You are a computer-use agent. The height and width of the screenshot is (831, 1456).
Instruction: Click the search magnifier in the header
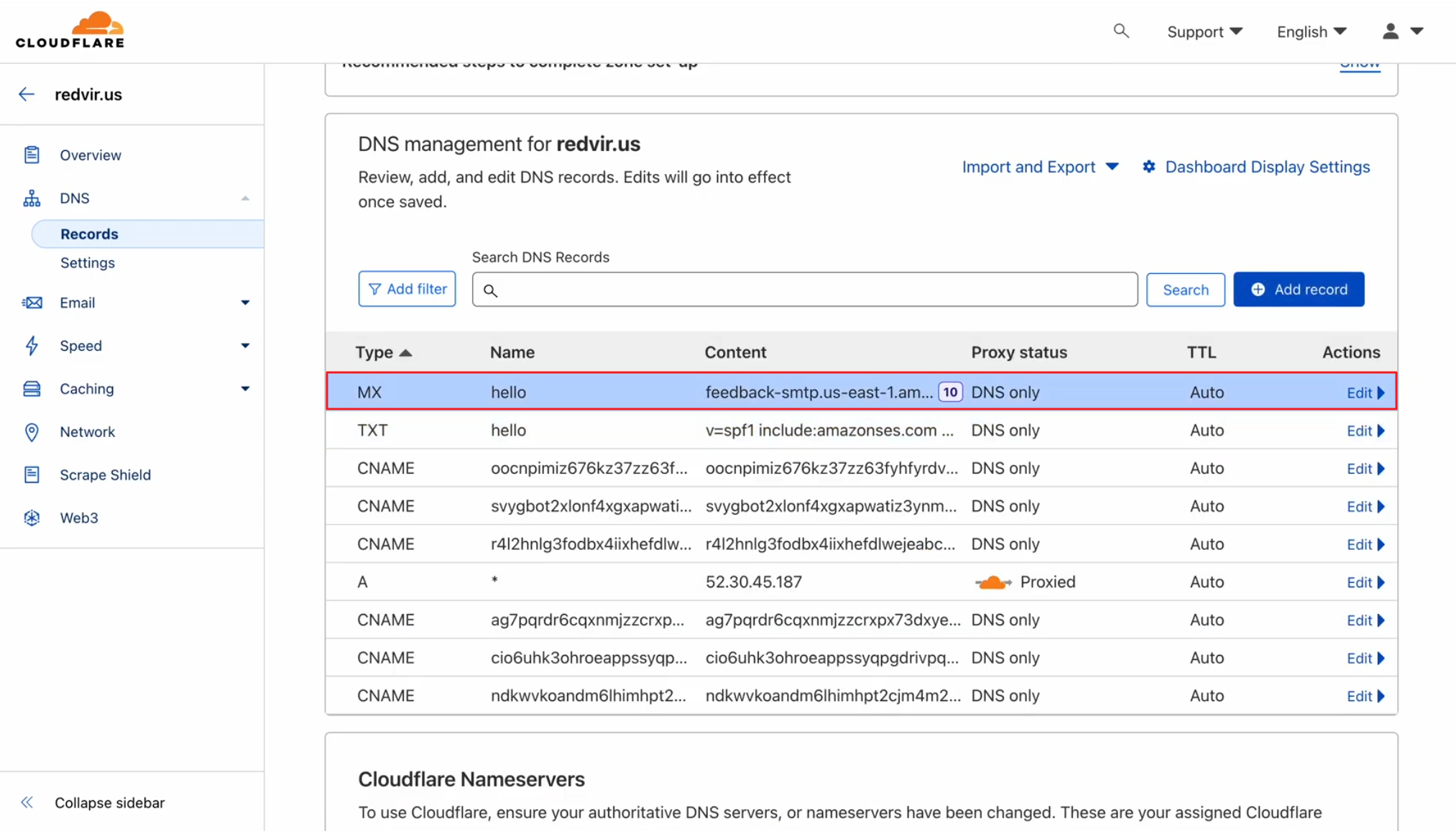coord(1120,31)
